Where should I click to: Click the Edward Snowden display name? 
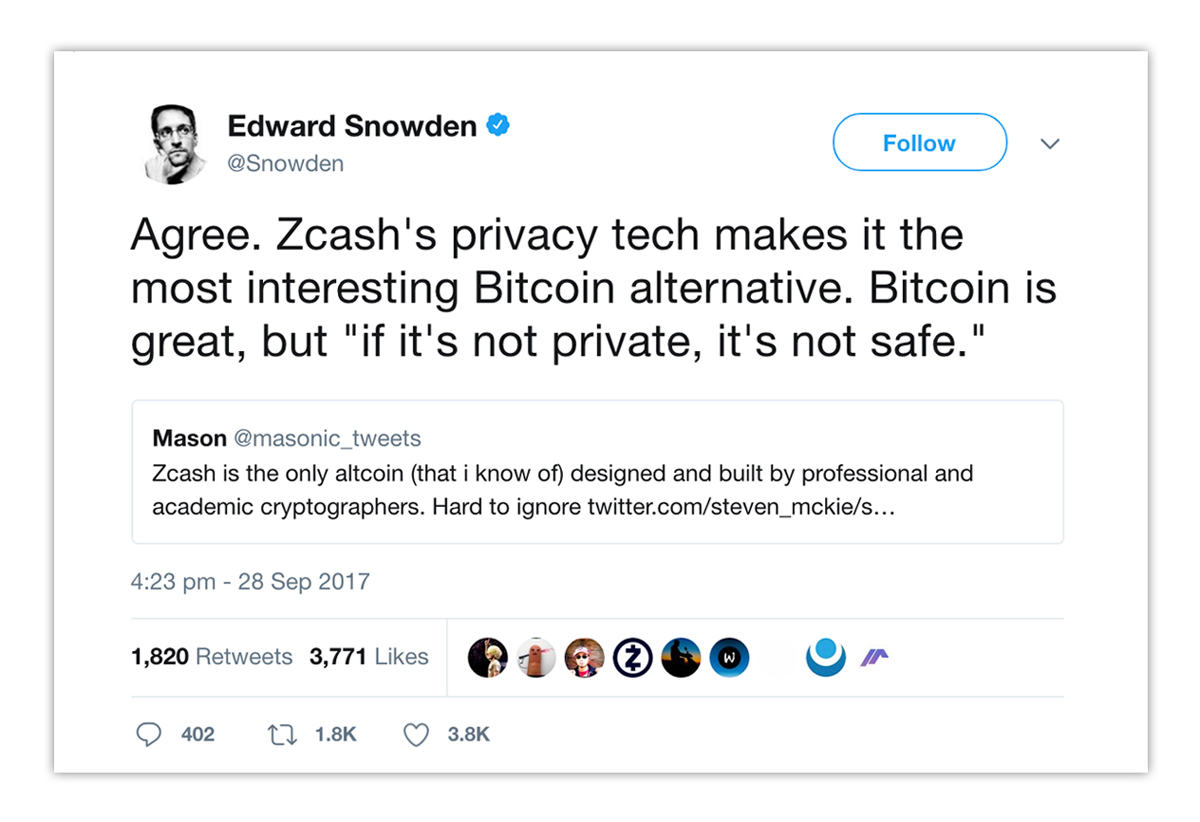pos(352,127)
